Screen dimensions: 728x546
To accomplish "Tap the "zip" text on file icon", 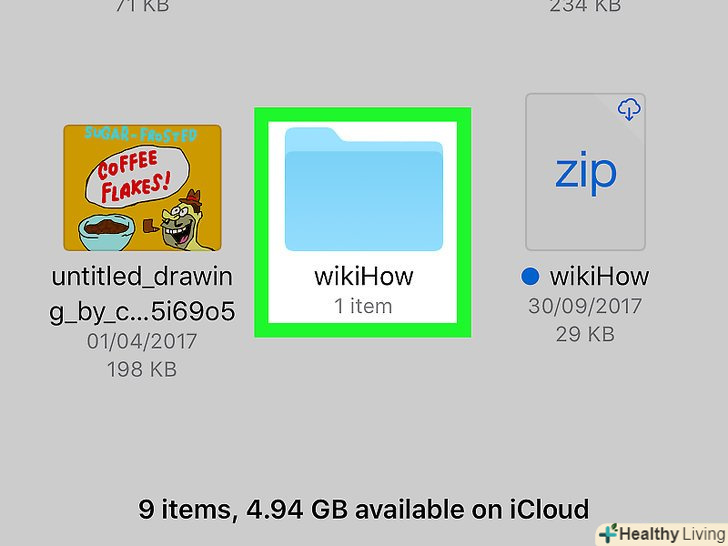I will [x=585, y=173].
